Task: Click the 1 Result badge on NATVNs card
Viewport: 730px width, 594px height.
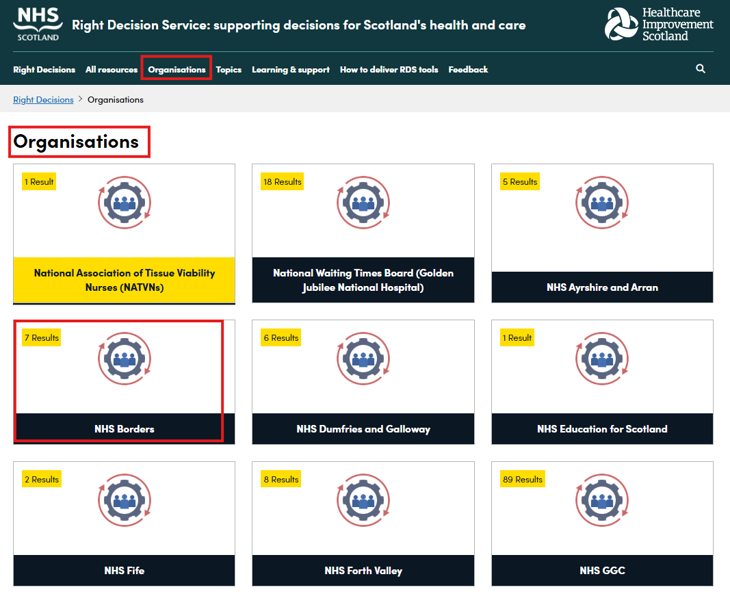Action: coord(39,182)
